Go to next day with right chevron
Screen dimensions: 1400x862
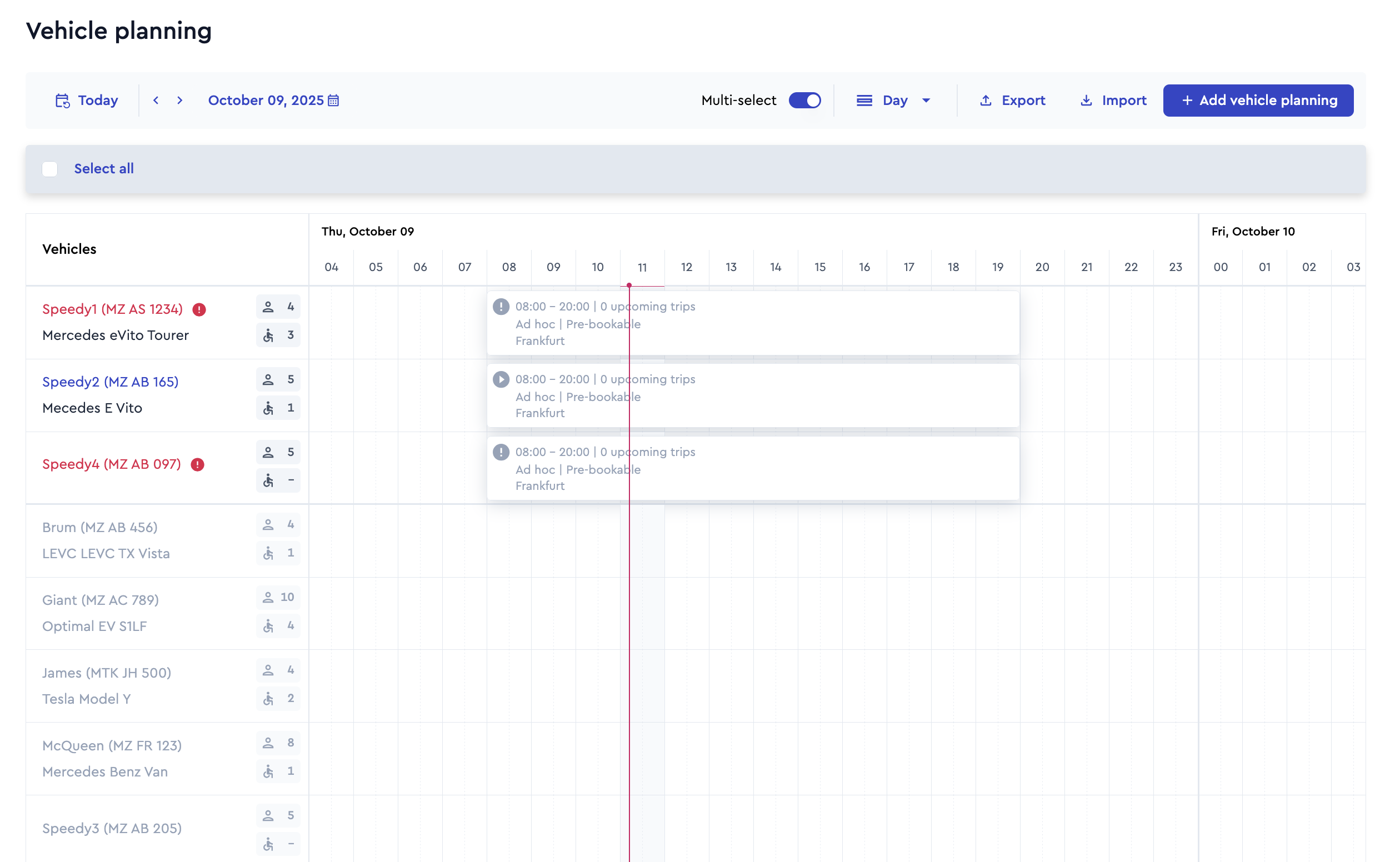179,101
